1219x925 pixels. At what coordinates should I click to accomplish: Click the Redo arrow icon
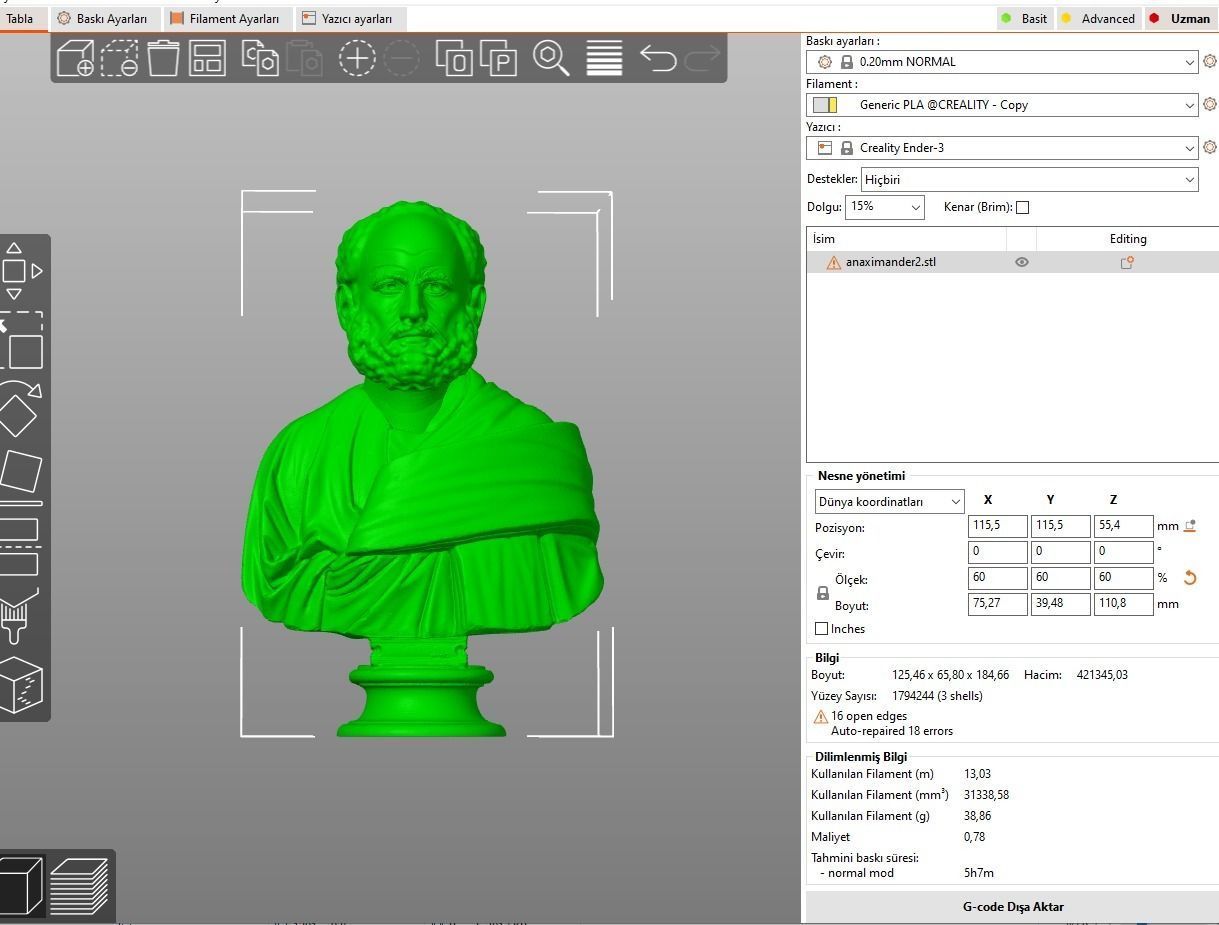(x=702, y=58)
